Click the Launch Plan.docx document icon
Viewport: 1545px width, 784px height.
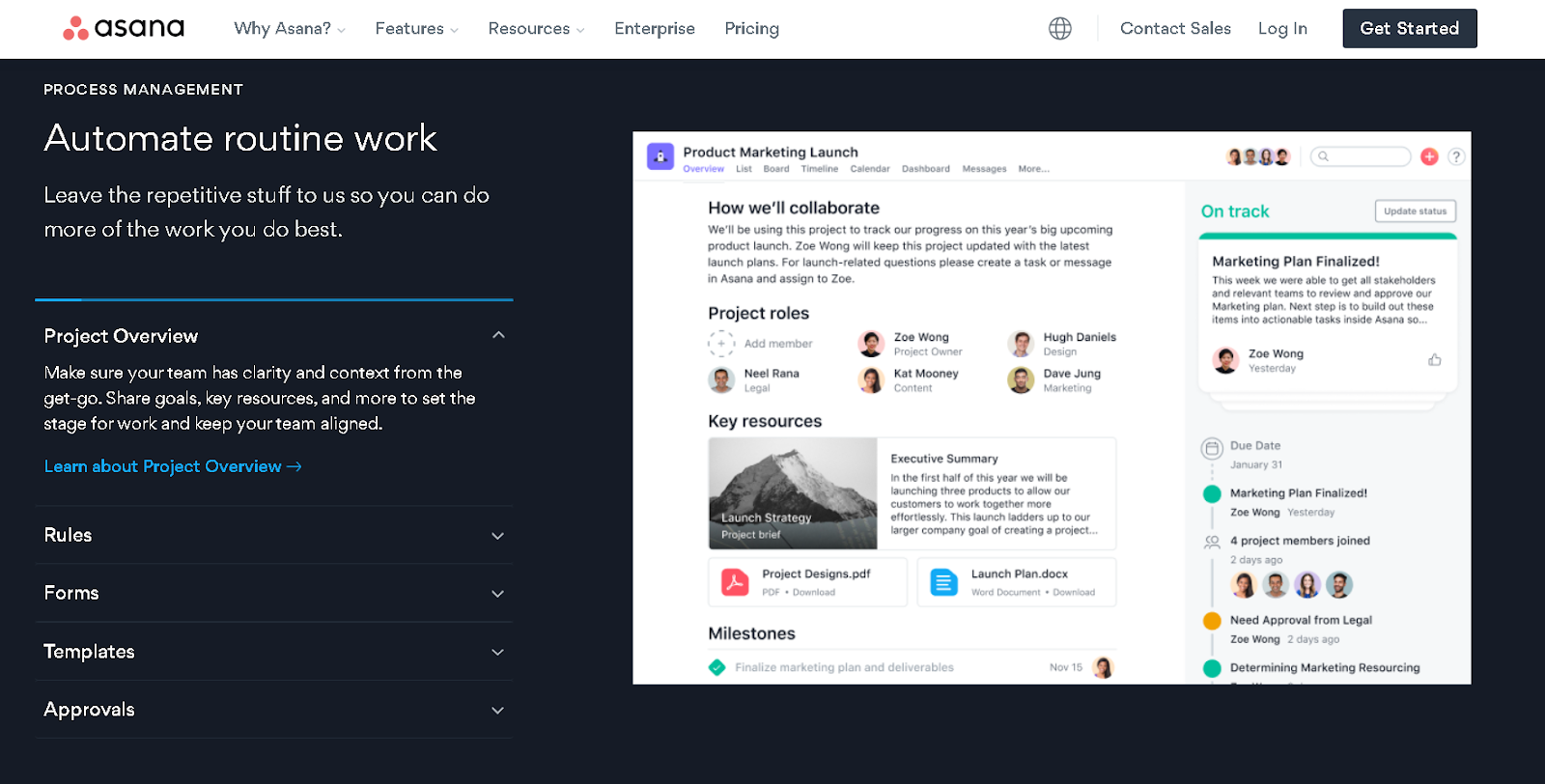click(943, 582)
